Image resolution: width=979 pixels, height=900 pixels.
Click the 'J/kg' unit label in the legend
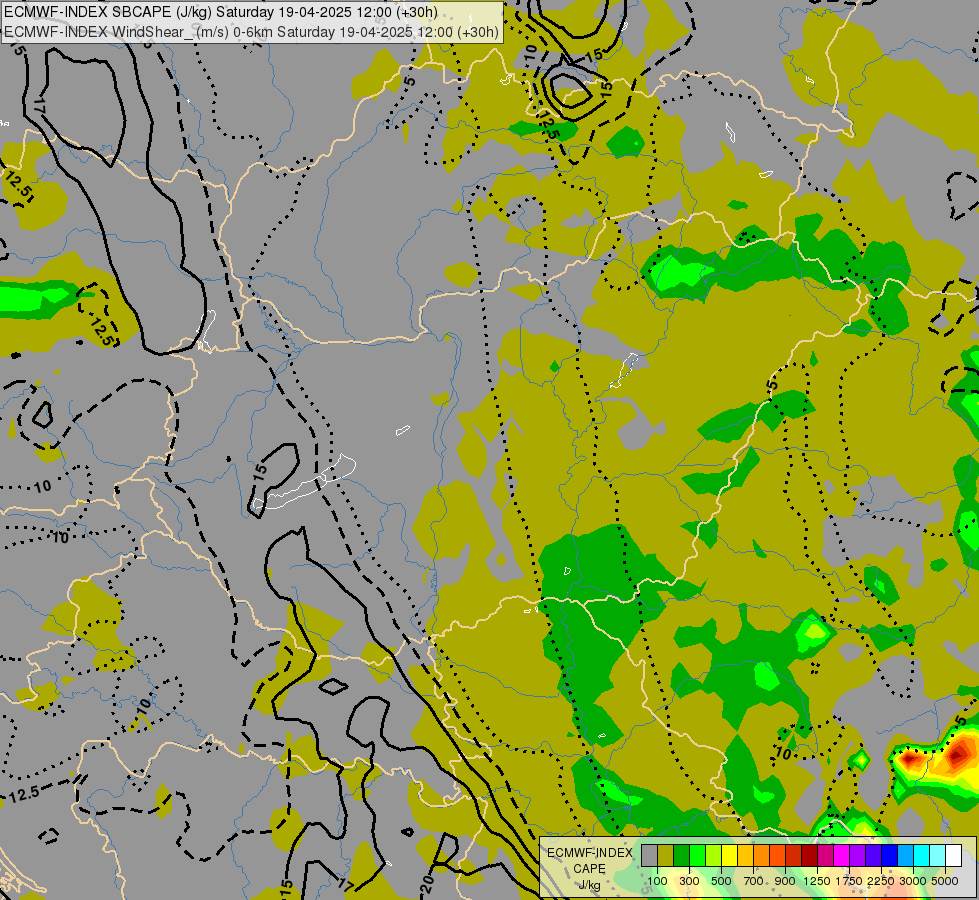click(589, 885)
